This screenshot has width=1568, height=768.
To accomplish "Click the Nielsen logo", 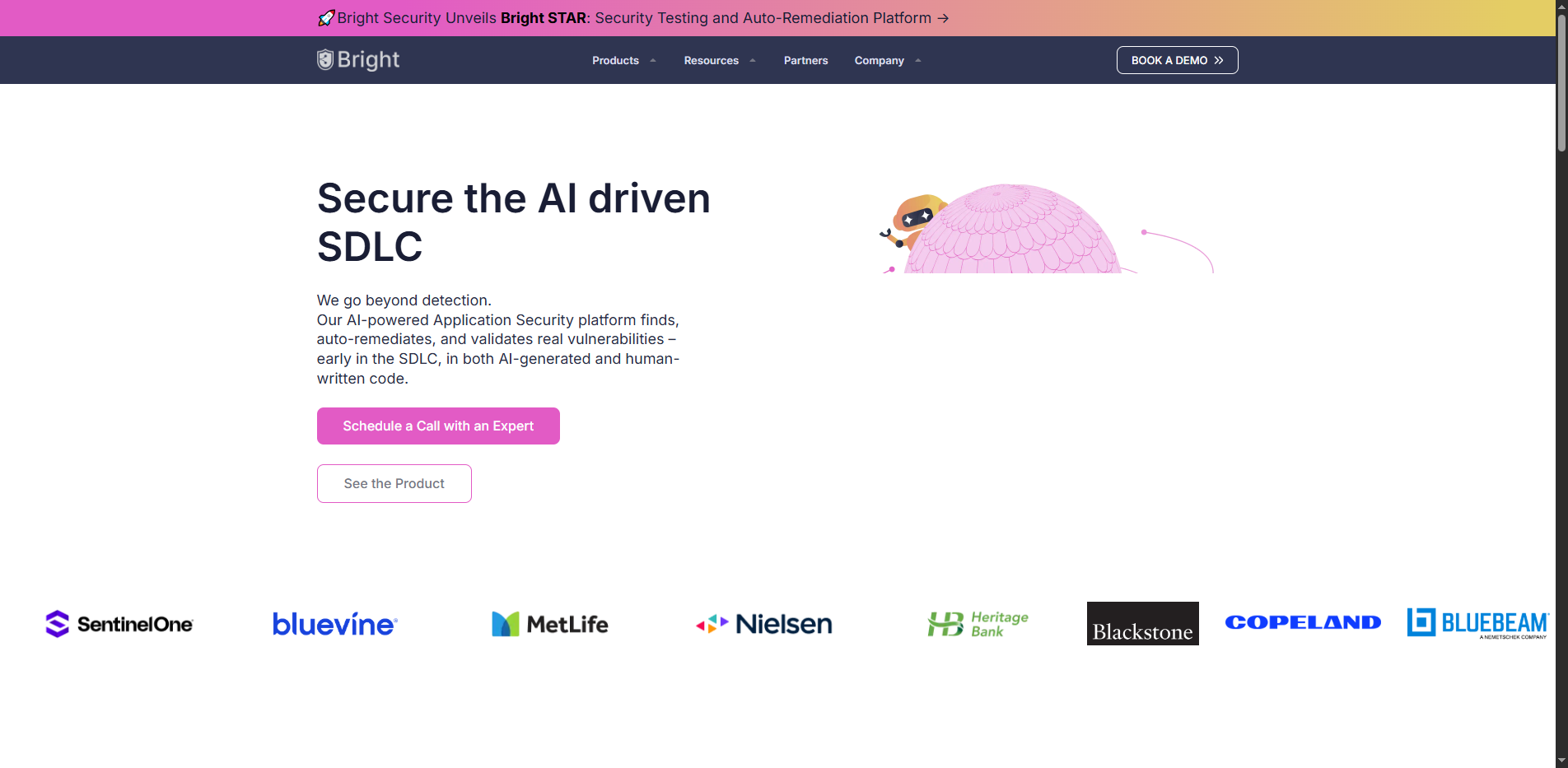I will pos(764,624).
